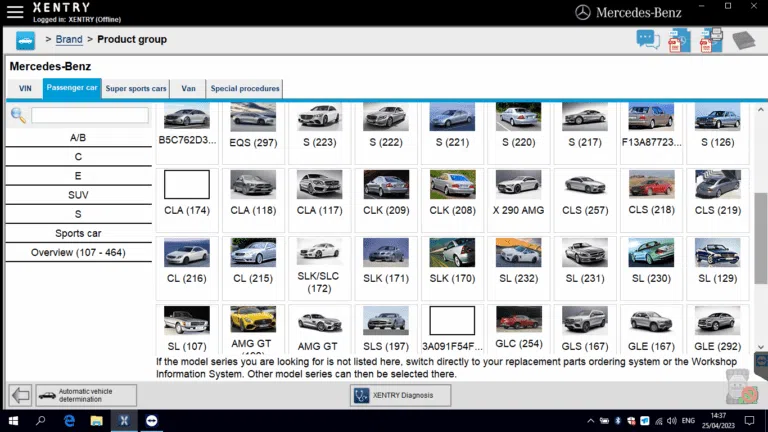Click the assistant robot icon at the bottom right

pos(742,387)
